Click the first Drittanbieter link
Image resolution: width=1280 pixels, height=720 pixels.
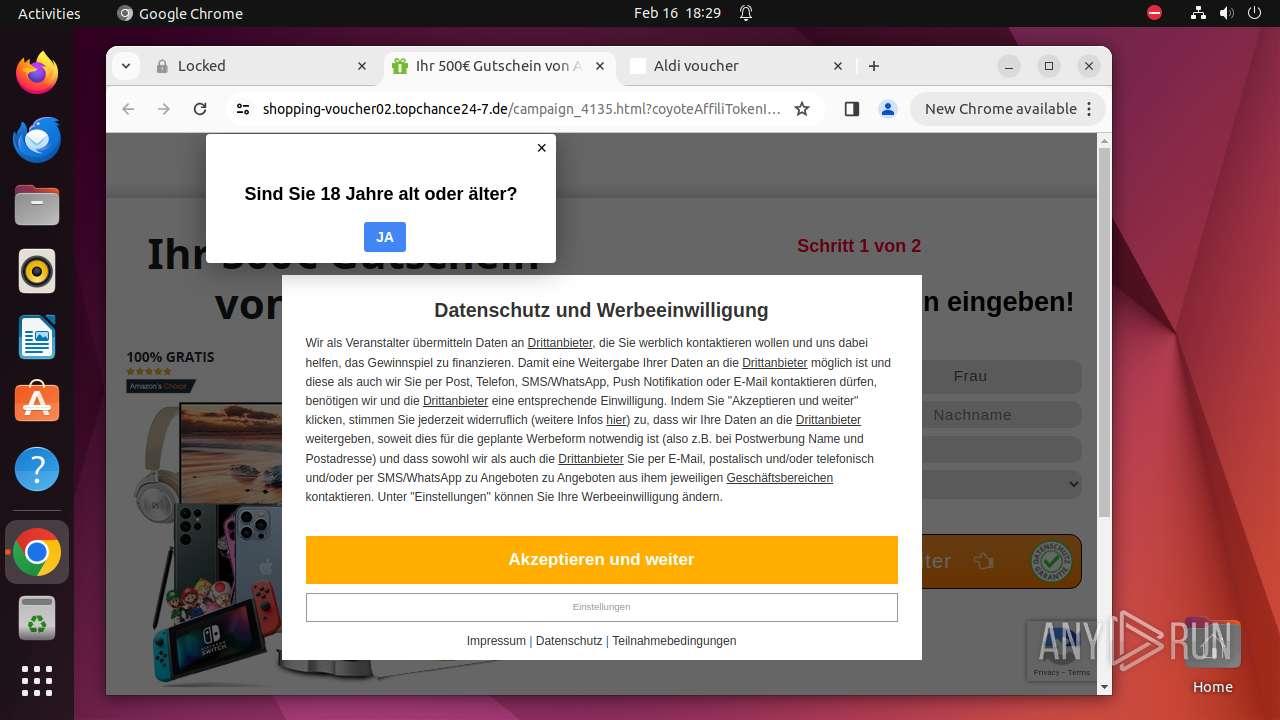point(560,343)
